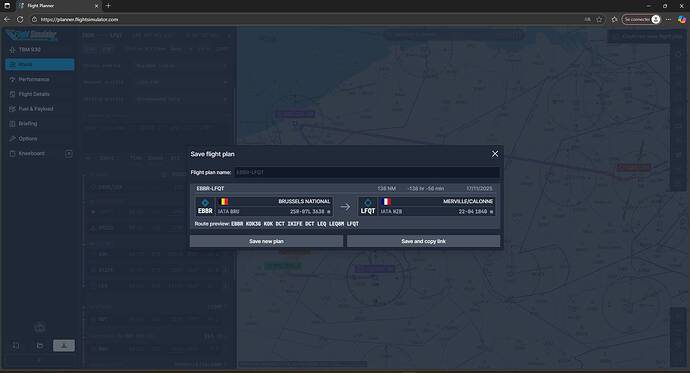Click the open folder icon in sidebar
Image resolution: width=690 pixels, height=373 pixels.
point(40,346)
